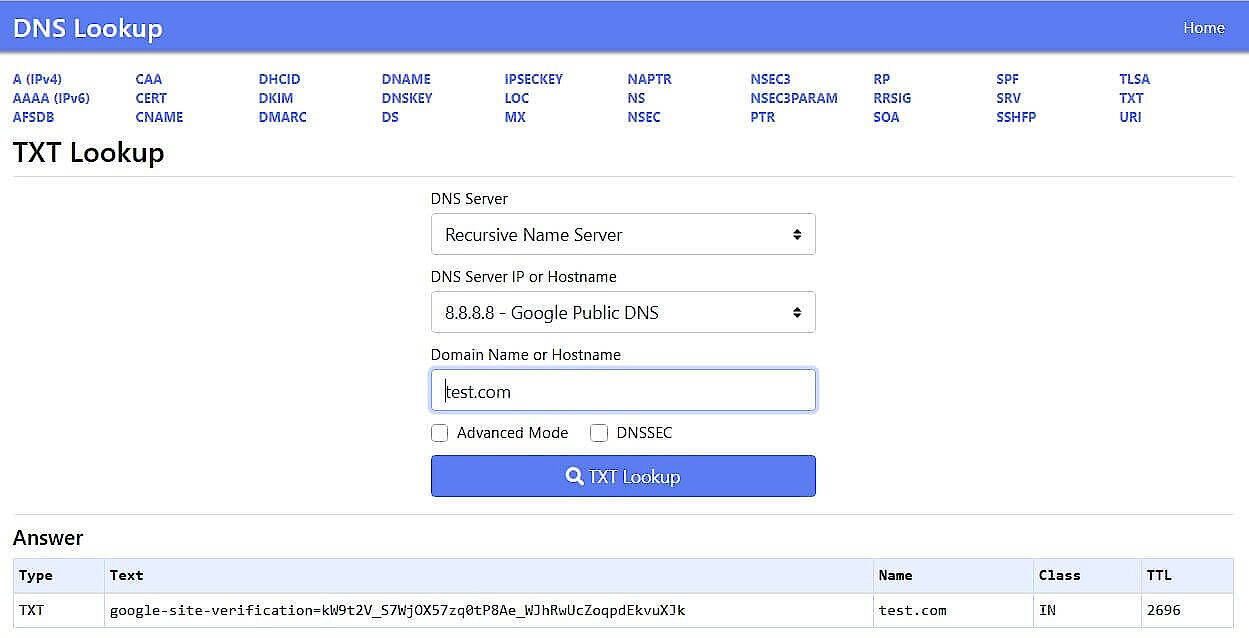Click the DNS Lookup title in the header
The width and height of the screenshot is (1249, 638).
click(86, 27)
